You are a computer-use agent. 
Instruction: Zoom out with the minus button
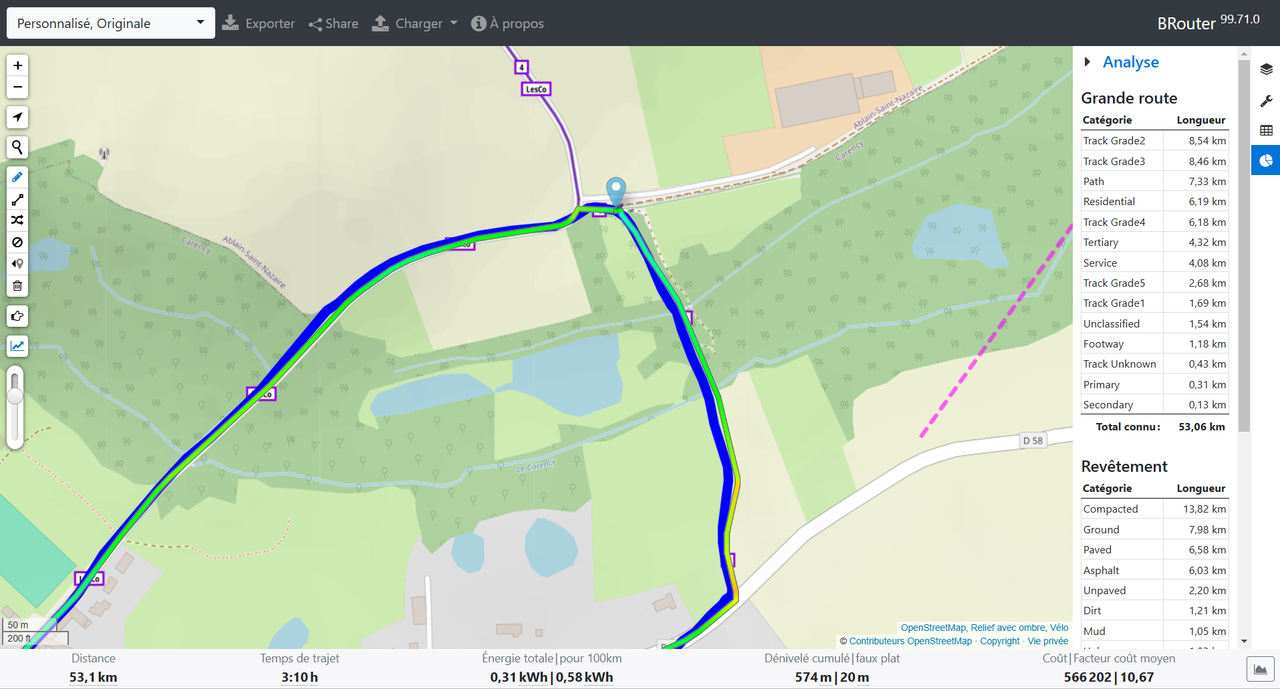[17, 88]
